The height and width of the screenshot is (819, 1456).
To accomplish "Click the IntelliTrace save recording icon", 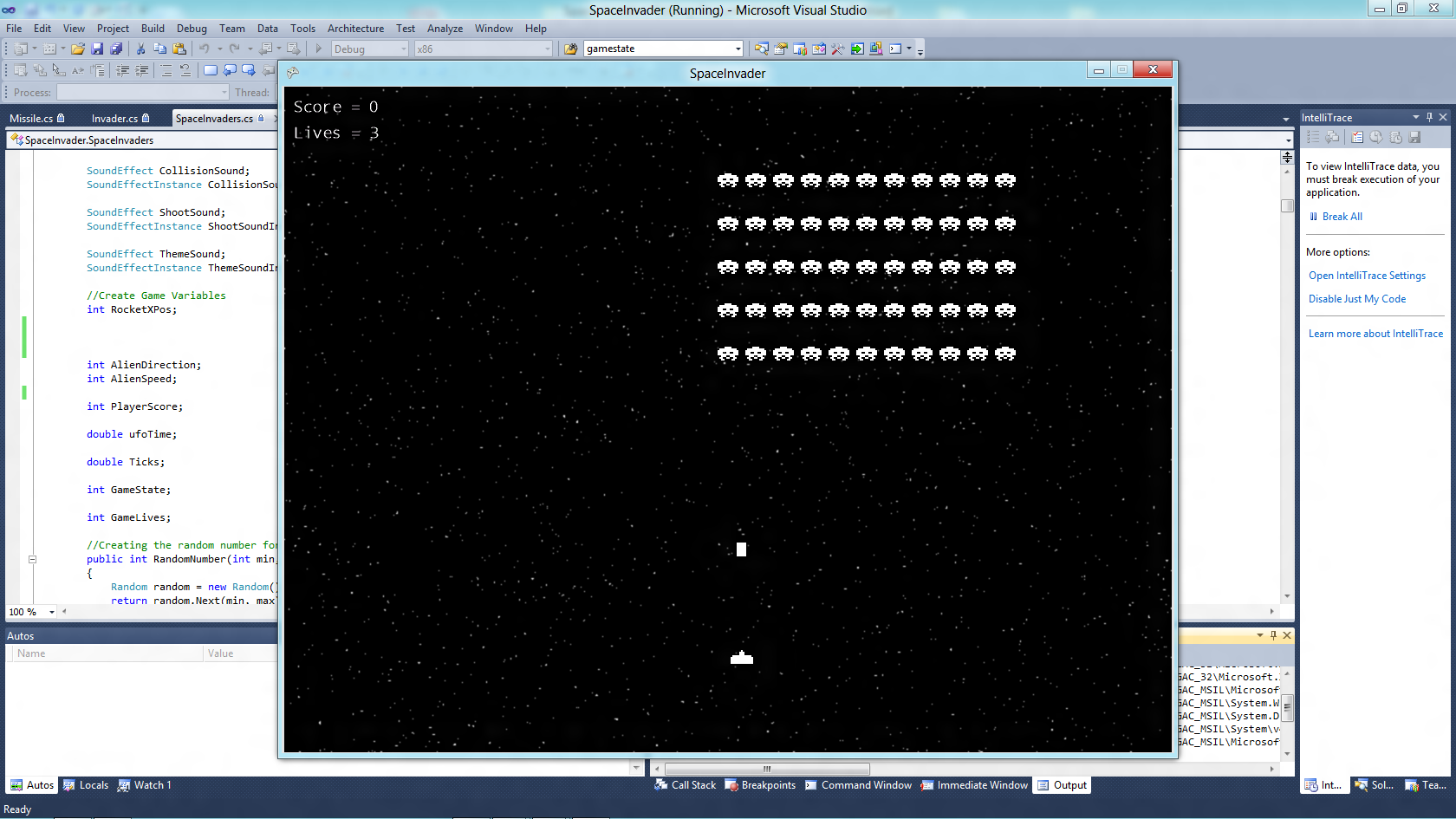I will tap(1414, 137).
